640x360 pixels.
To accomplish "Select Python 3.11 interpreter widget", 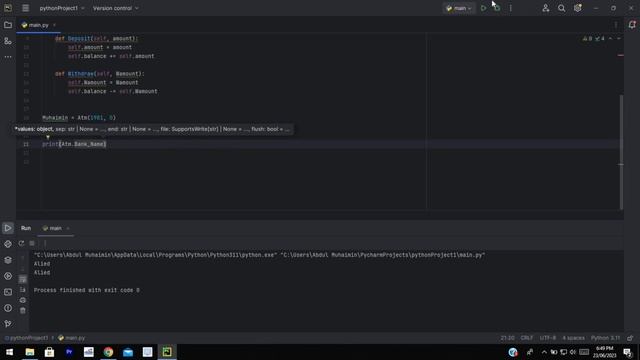I will [605, 338].
